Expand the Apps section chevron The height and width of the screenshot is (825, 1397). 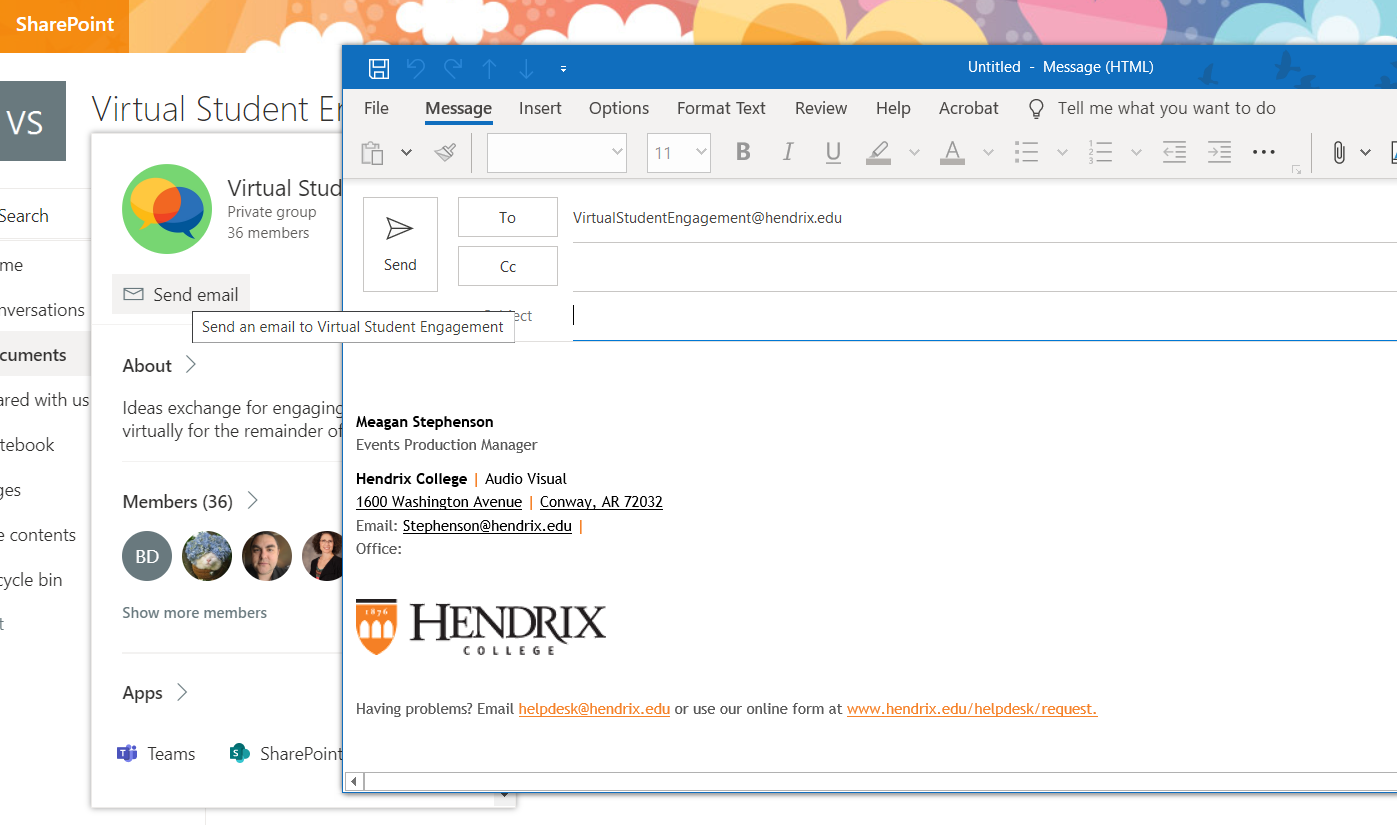(182, 692)
